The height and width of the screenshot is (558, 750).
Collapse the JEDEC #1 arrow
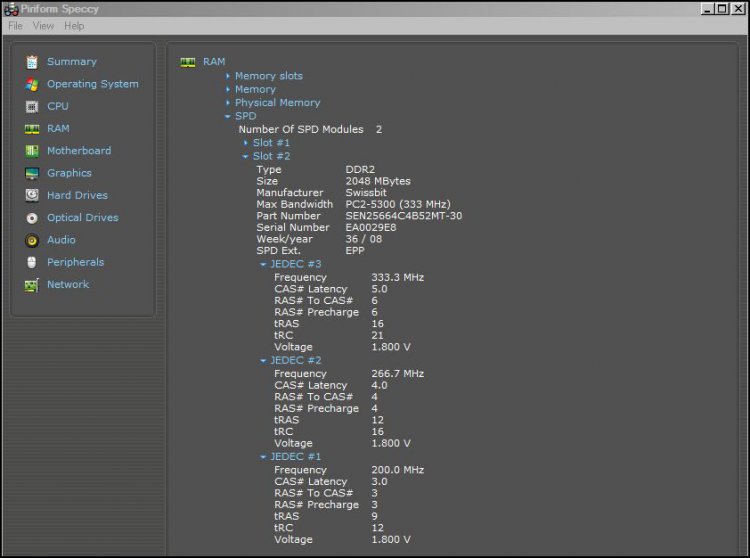263,457
